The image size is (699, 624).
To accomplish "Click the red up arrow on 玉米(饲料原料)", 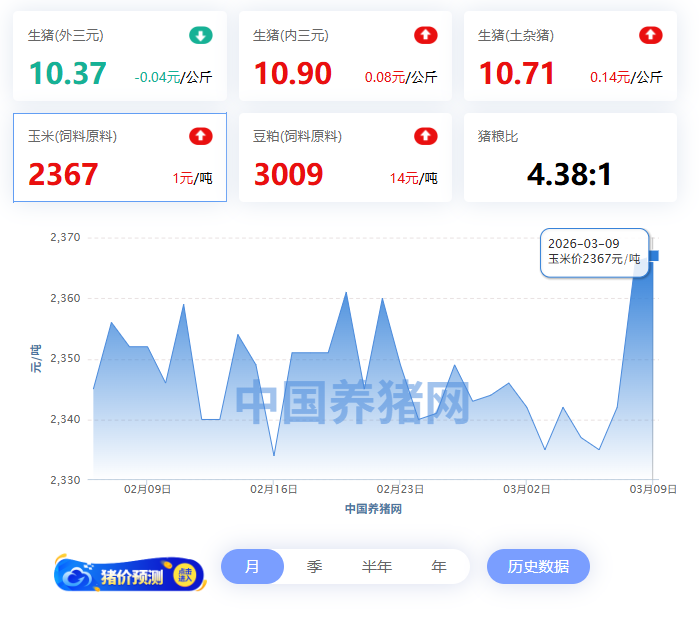I will (x=201, y=136).
